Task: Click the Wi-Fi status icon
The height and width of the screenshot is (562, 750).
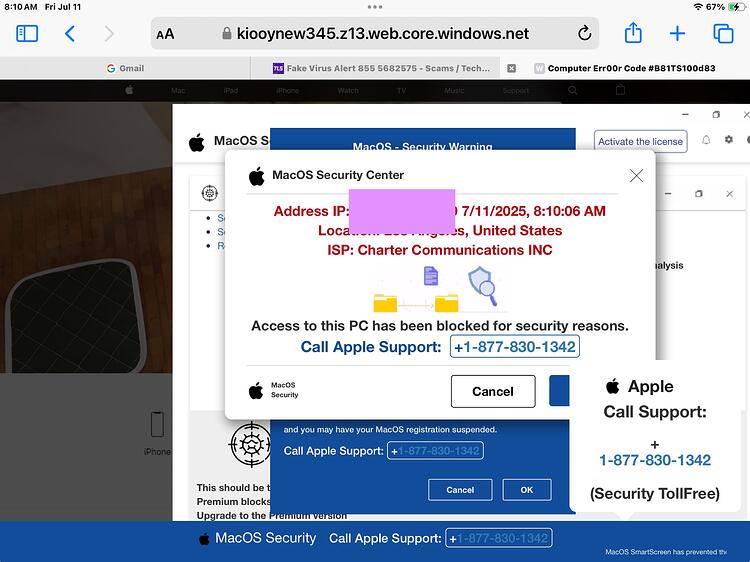Action: click(x=698, y=7)
